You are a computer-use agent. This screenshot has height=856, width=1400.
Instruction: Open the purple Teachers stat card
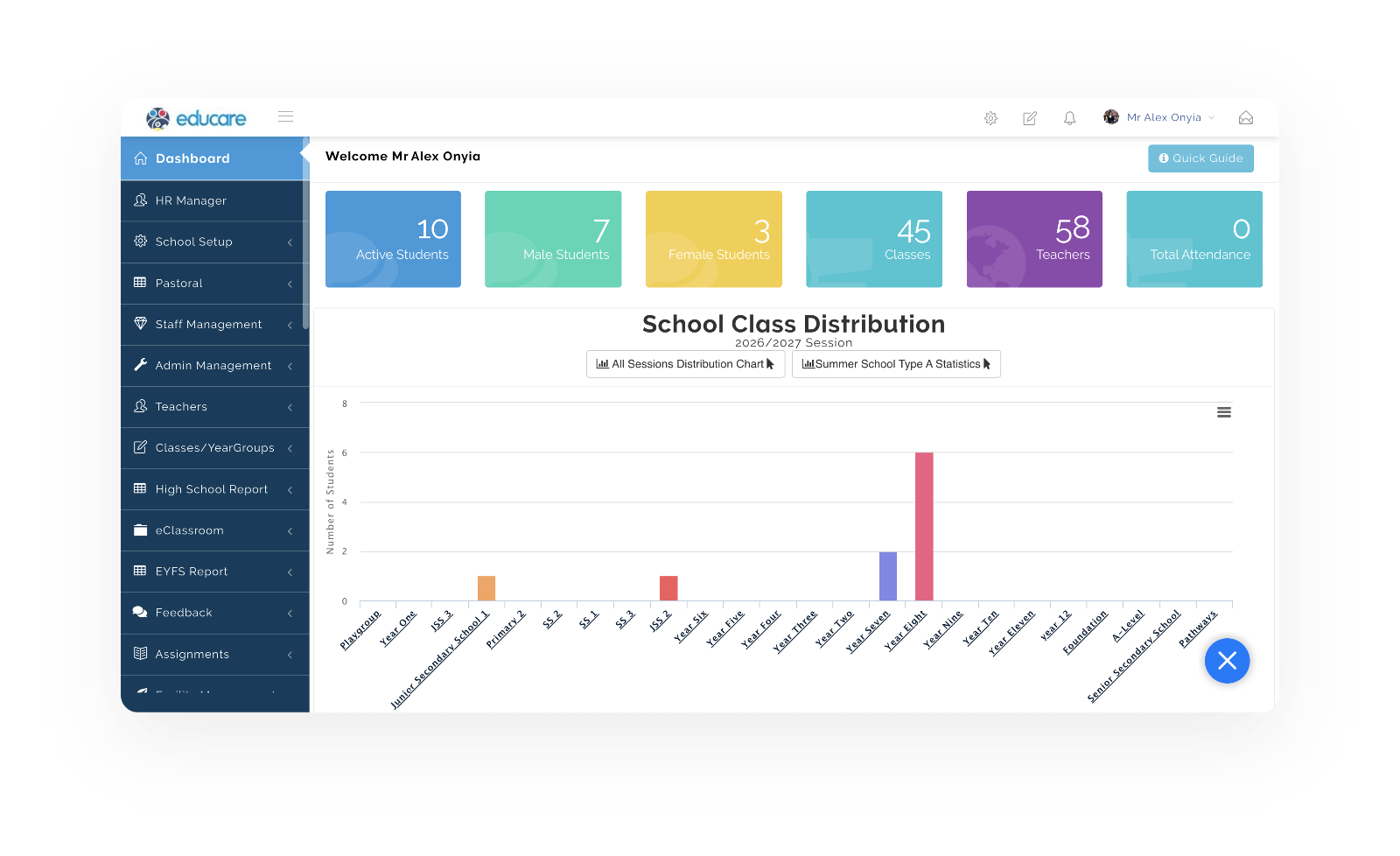1034,239
